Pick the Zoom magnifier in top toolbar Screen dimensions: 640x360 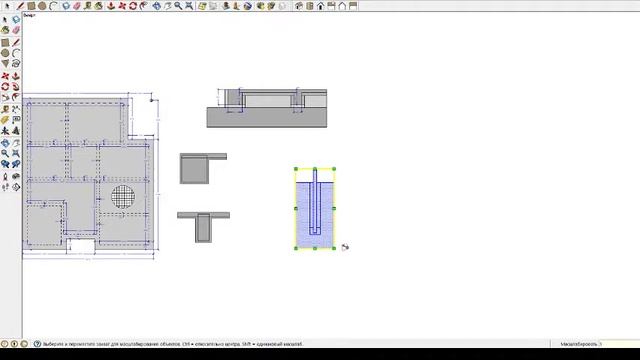pos(178,6)
